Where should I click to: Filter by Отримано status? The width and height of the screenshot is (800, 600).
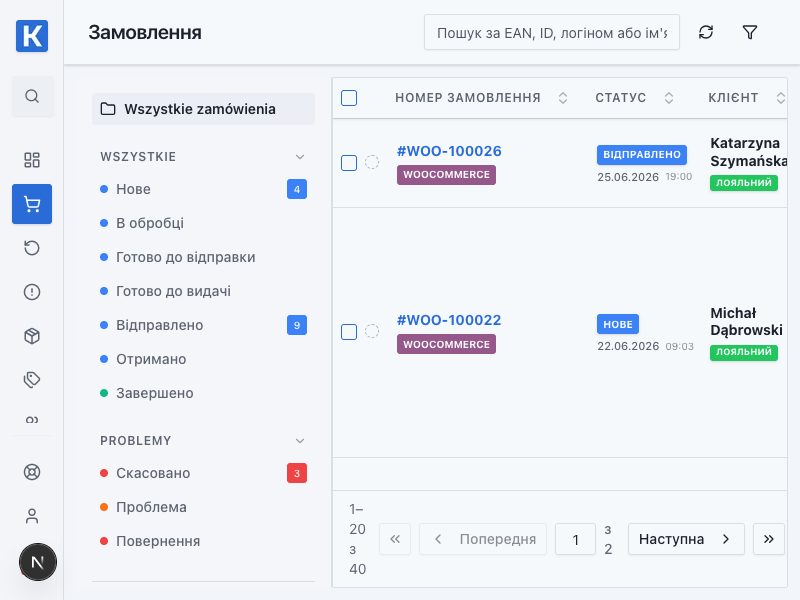pos(203,359)
